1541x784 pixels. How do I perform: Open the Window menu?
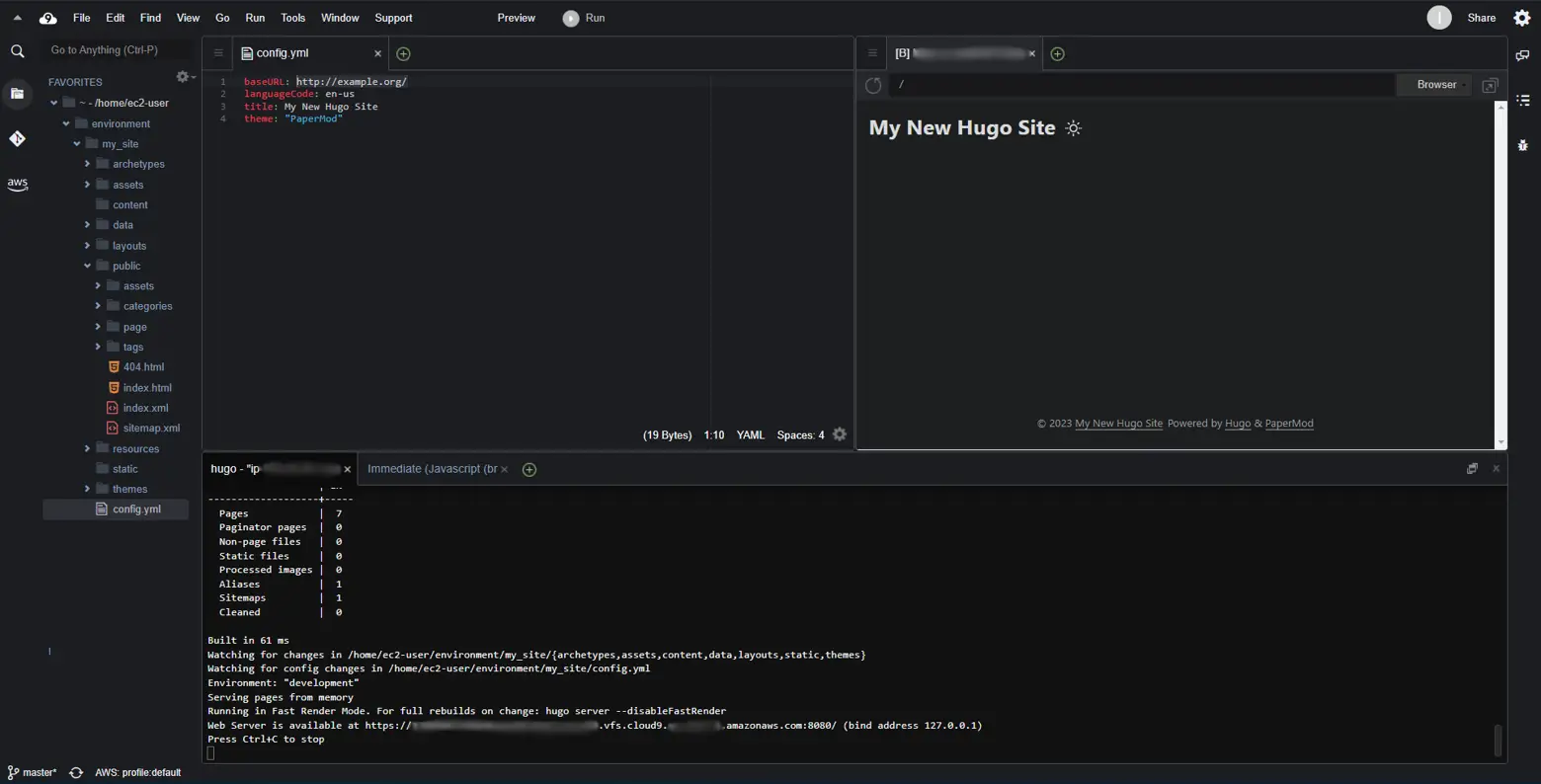[x=340, y=18]
